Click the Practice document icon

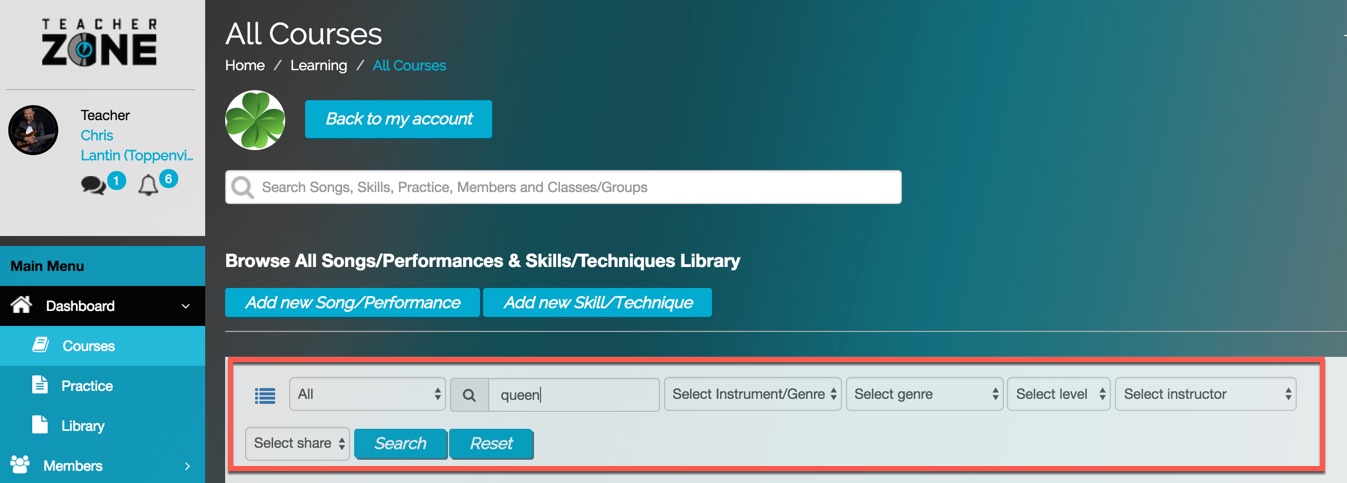tap(40, 385)
